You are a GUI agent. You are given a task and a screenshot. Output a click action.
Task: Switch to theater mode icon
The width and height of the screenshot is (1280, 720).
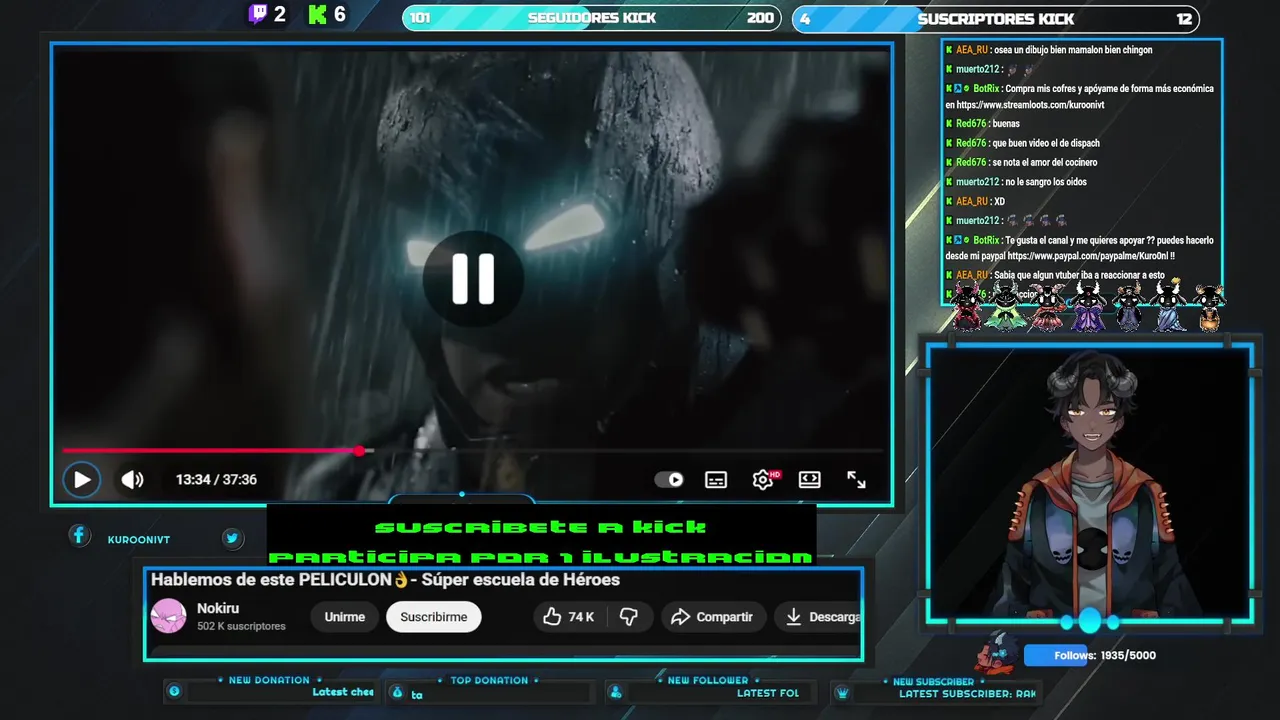(810, 480)
